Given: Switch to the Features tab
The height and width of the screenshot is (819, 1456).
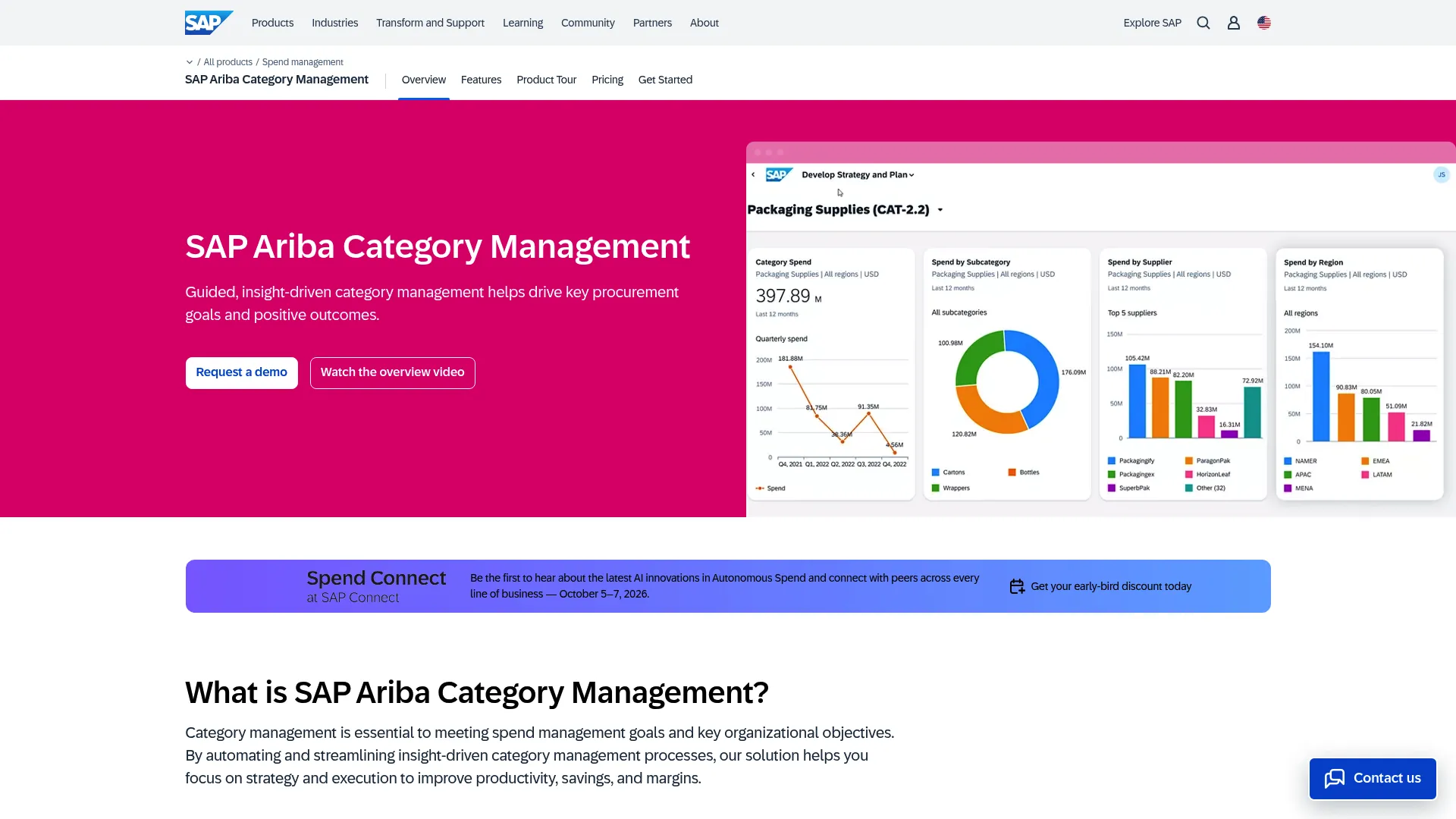Looking at the screenshot, I should click(x=481, y=80).
